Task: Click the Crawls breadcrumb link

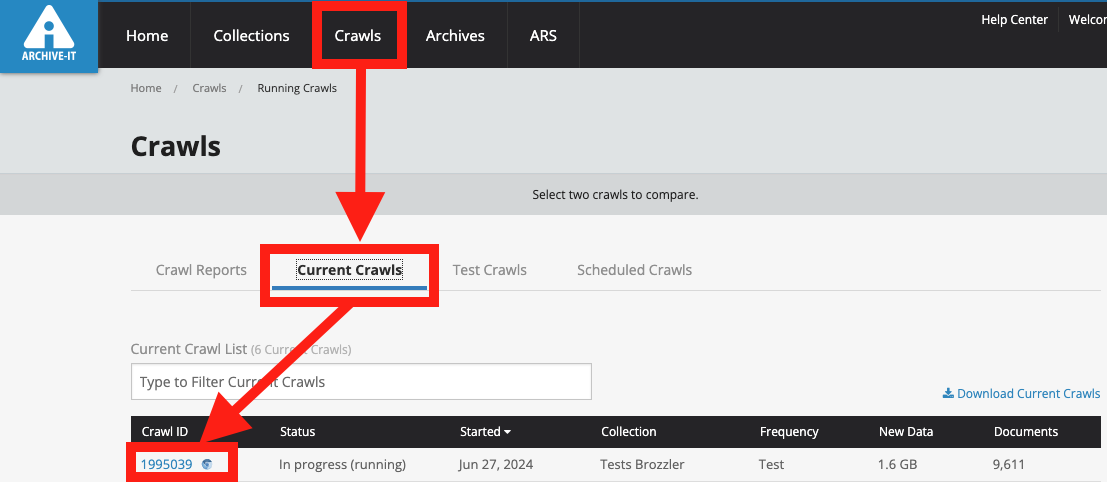Action: [209, 88]
